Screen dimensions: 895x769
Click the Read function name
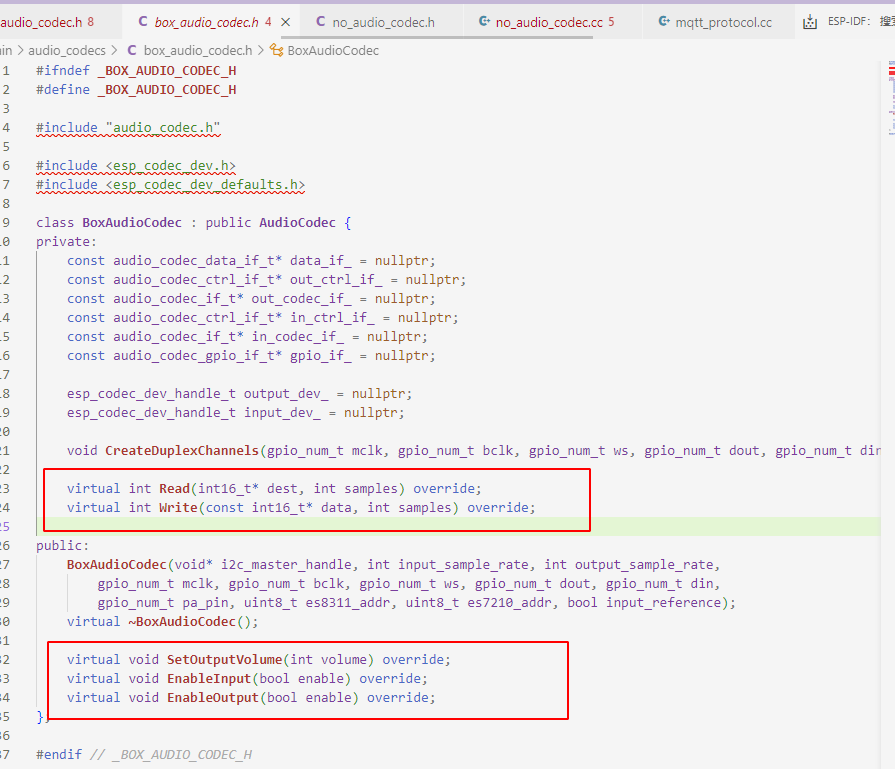click(x=174, y=488)
